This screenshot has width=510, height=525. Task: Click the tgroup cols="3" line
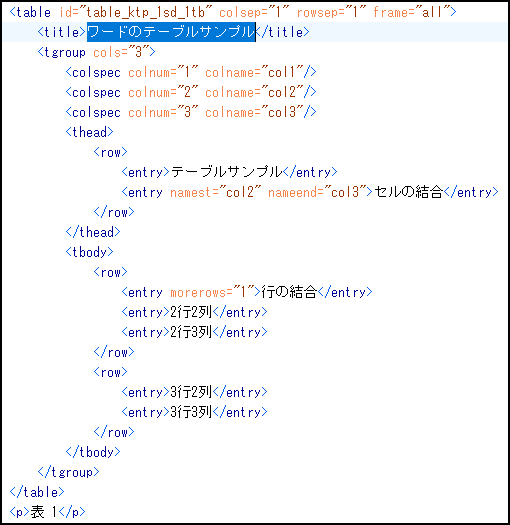click(96, 52)
